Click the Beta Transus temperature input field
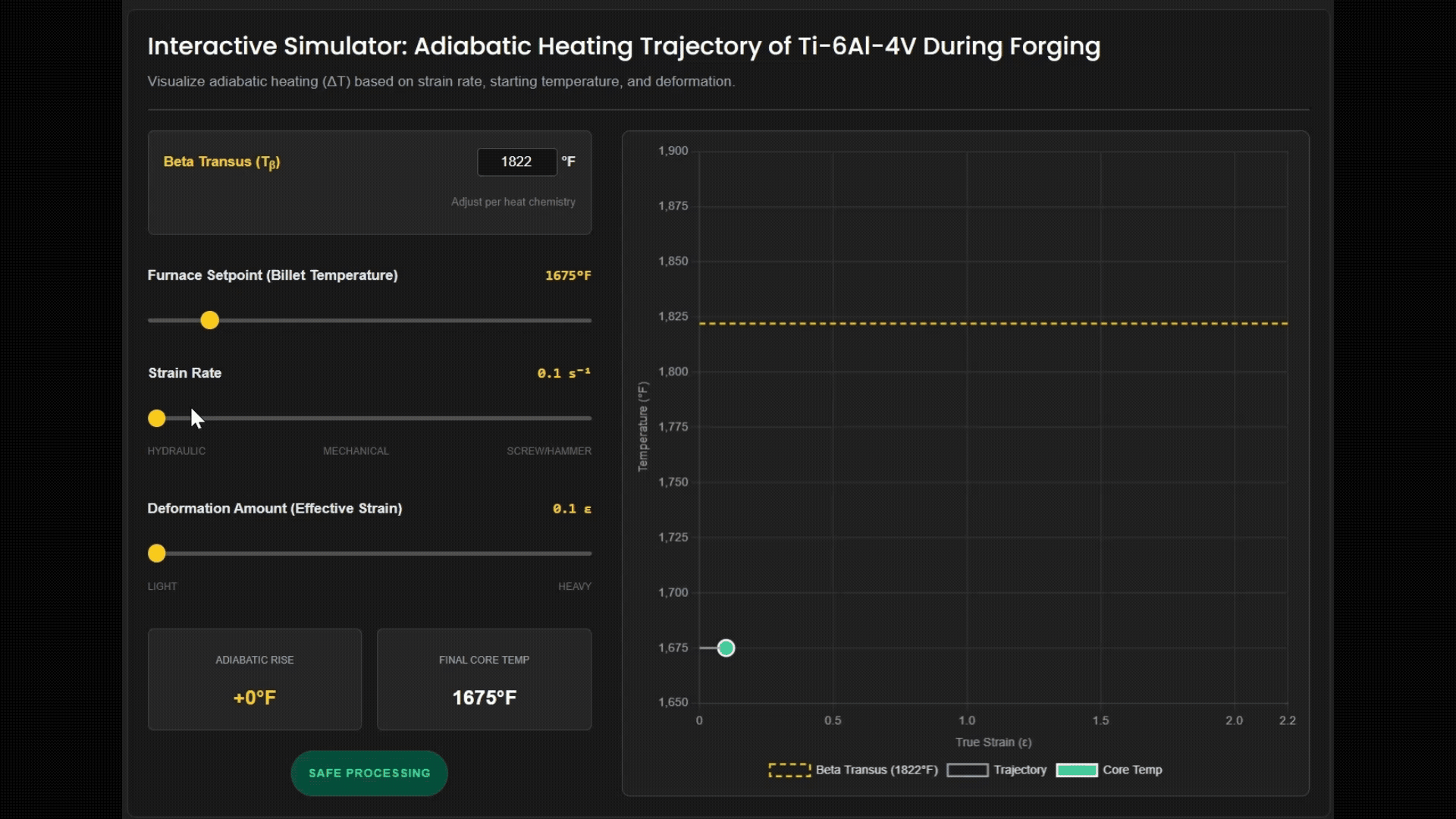1456x819 pixels. click(516, 162)
